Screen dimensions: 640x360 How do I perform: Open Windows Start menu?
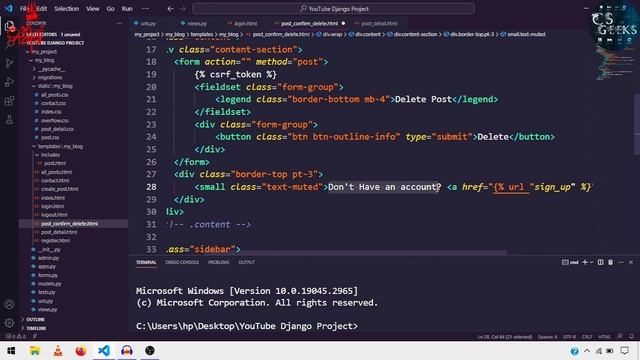click(x=11, y=351)
